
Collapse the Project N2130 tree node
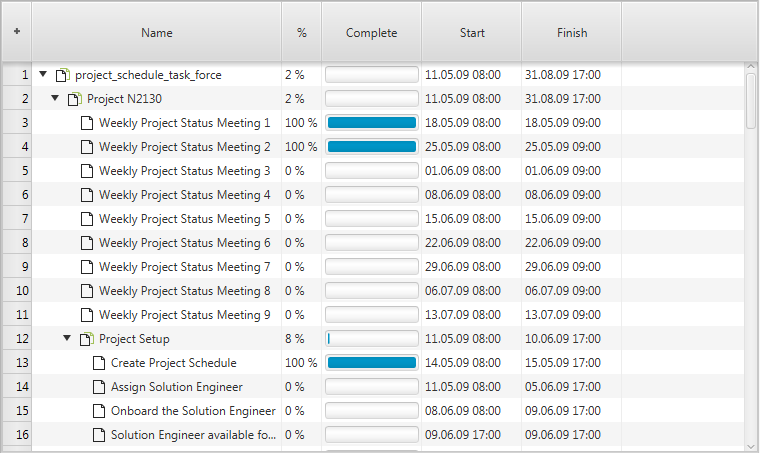pos(55,98)
